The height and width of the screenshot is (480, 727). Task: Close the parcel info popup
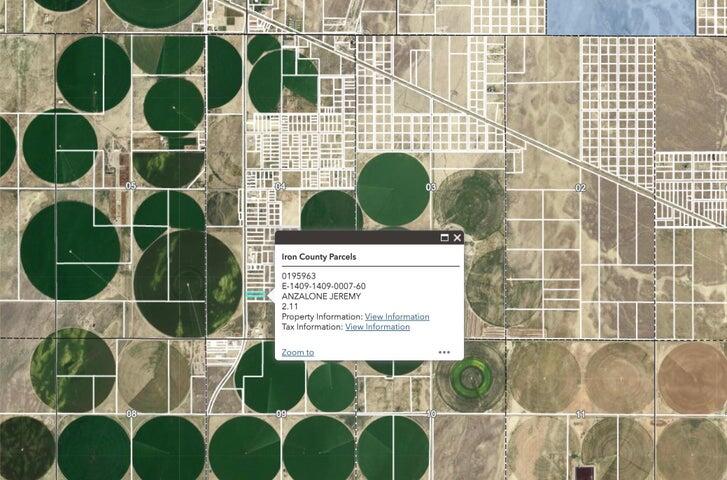[x=457, y=238]
